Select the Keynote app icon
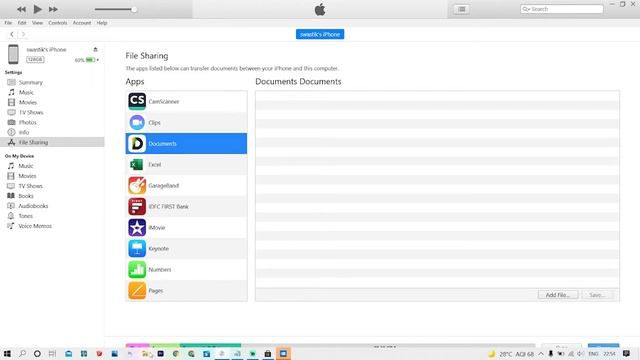The image size is (640, 360). coord(137,249)
